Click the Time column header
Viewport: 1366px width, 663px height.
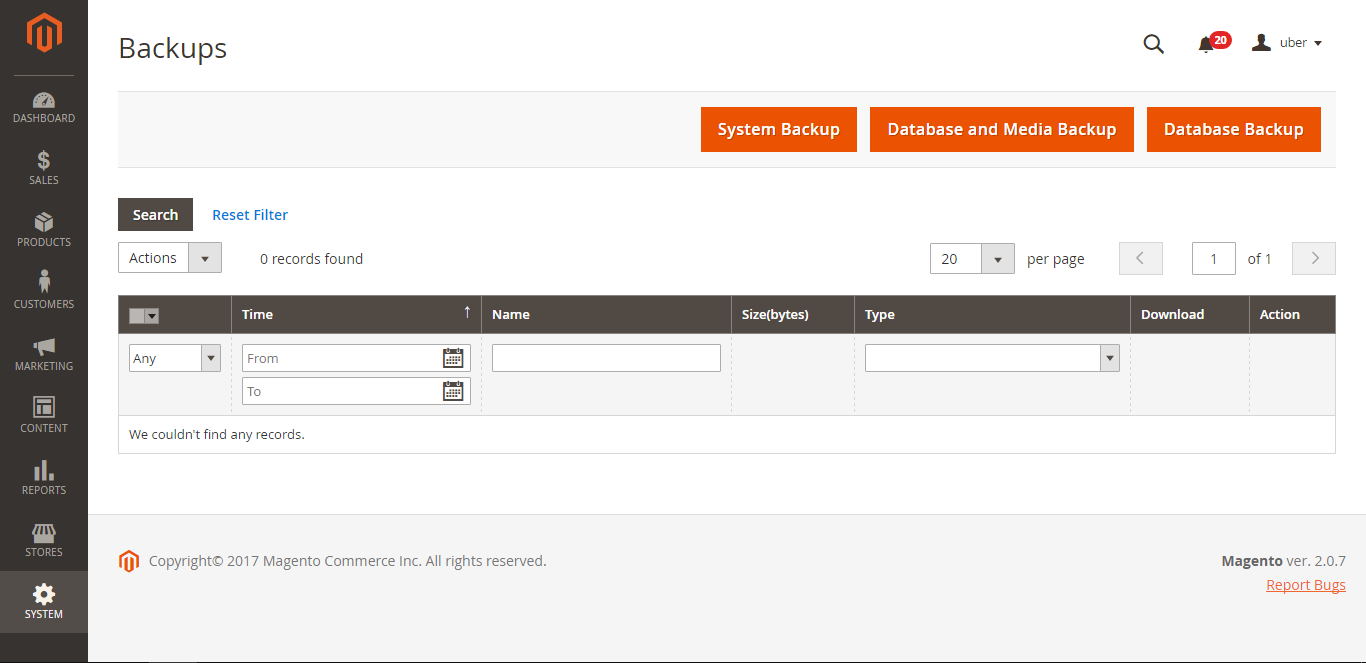pyautogui.click(x=356, y=314)
